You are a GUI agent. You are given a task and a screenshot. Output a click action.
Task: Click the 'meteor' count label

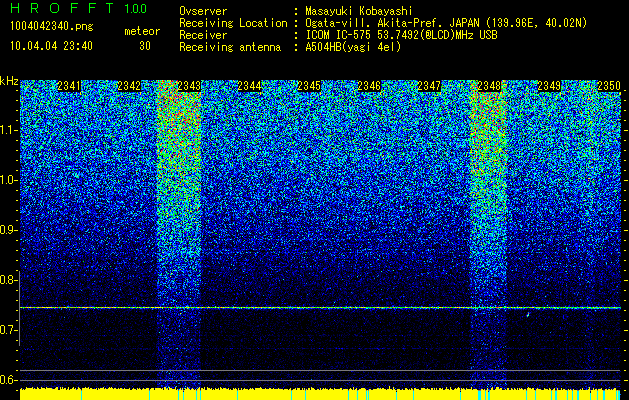[142, 31]
